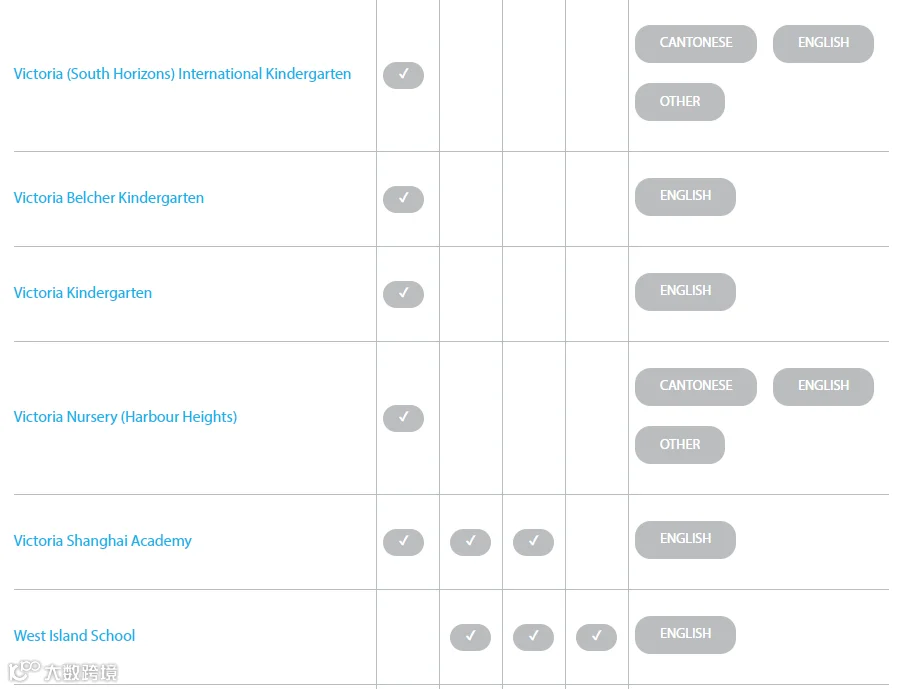Image resolution: width=898 pixels, height=689 pixels.
Task: Open the West Island School link
Action: pos(74,636)
